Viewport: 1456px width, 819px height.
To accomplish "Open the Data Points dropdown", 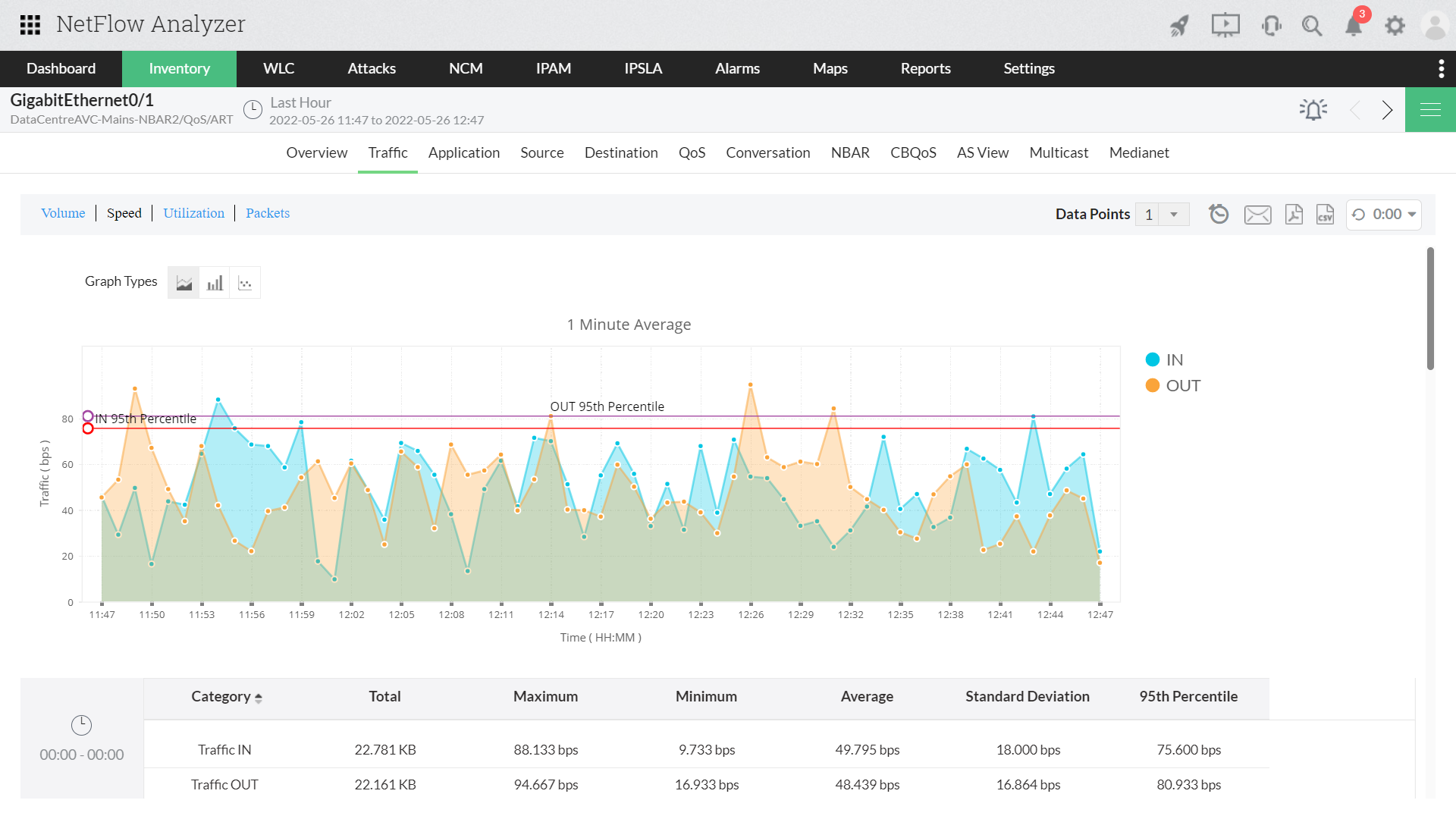I will [x=1173, y=215].
